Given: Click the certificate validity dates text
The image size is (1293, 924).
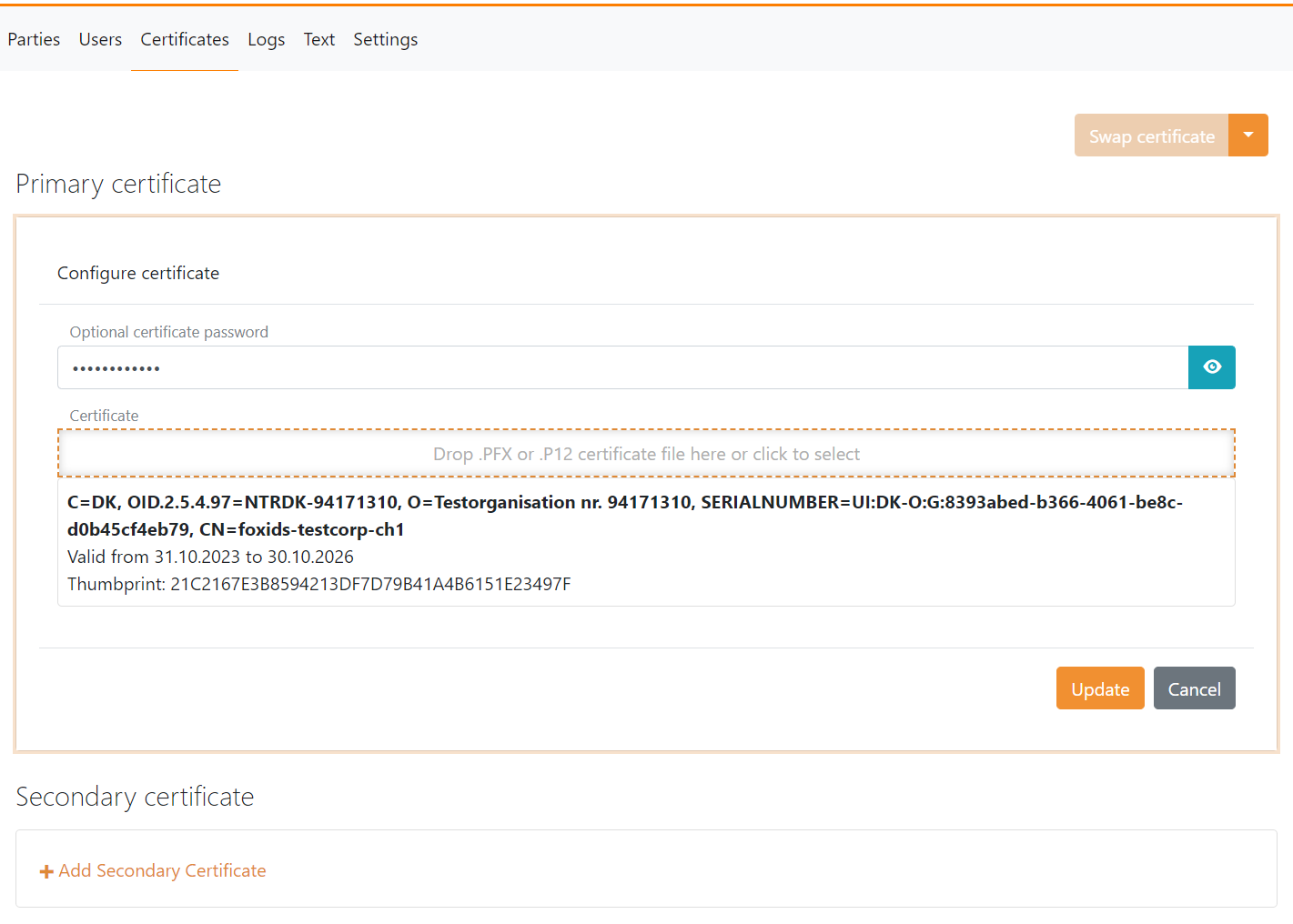Looking at the screenshot, I should click(210, 556).
